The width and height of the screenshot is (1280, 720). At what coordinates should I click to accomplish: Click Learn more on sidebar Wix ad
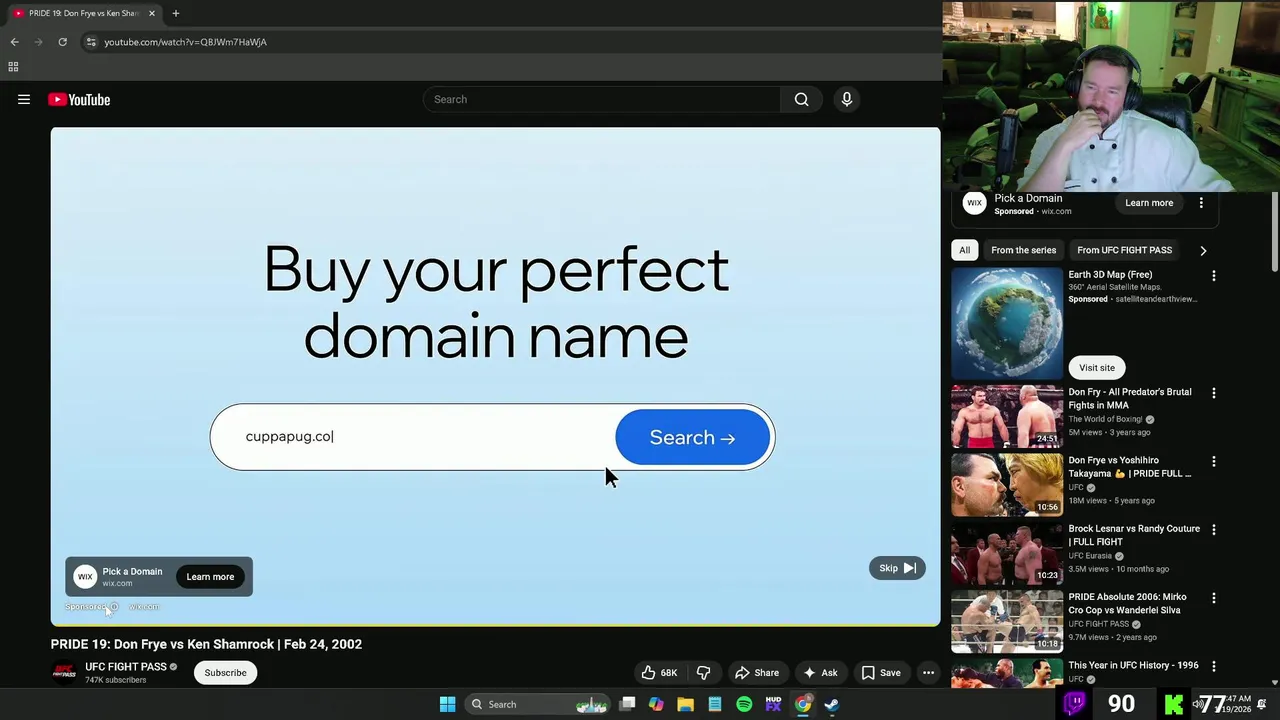coord(1149,203)
